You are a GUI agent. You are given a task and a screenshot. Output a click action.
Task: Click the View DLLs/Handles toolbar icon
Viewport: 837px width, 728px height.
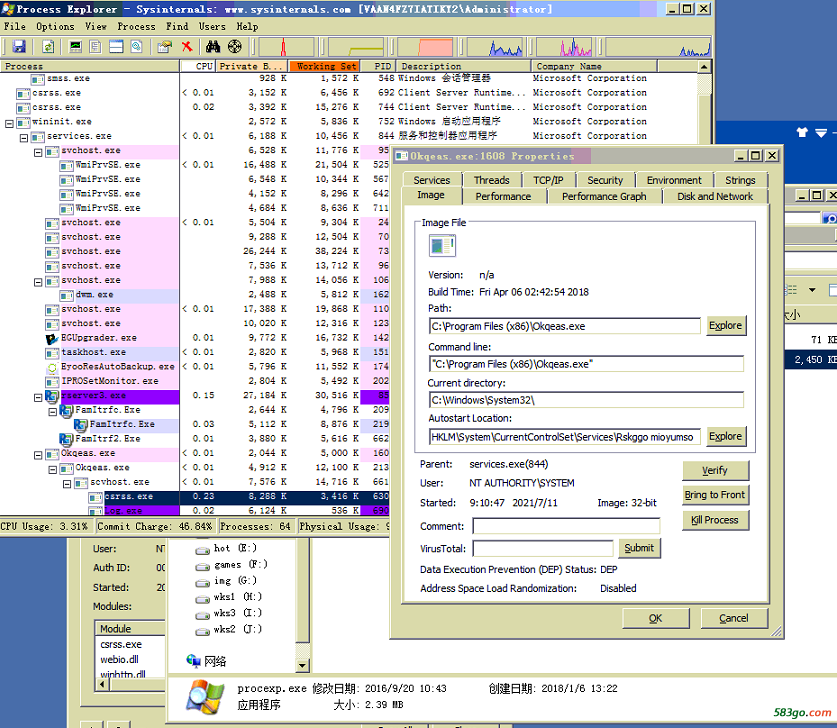137,47
